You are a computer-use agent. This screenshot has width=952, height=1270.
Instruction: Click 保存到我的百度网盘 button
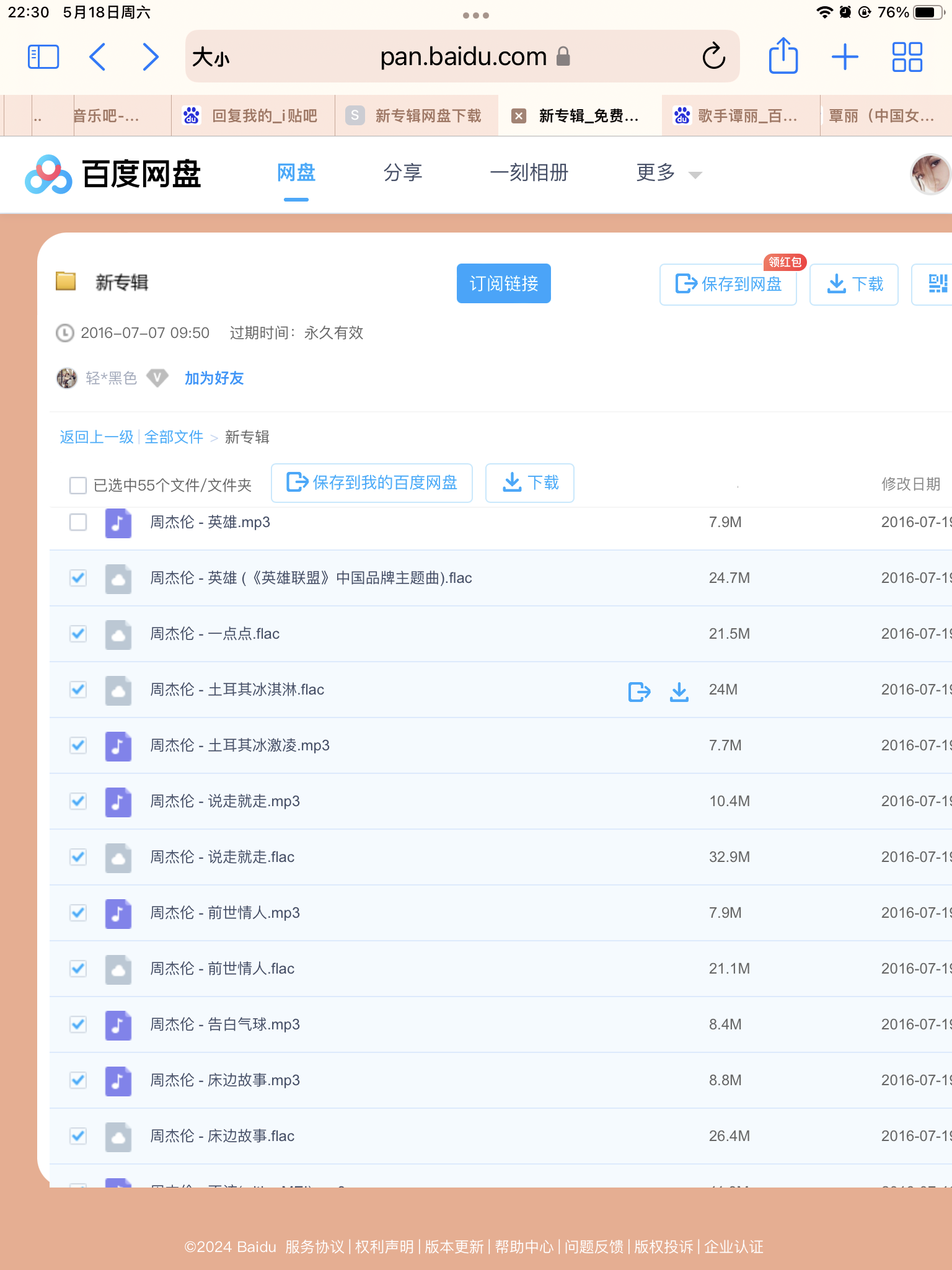coord(372,482)
